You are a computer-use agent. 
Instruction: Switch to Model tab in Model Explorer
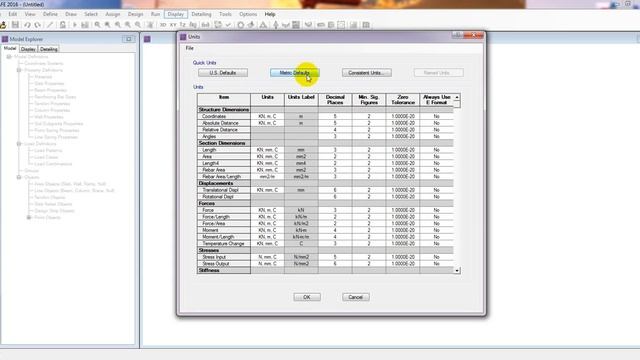[x=10, y=49]
